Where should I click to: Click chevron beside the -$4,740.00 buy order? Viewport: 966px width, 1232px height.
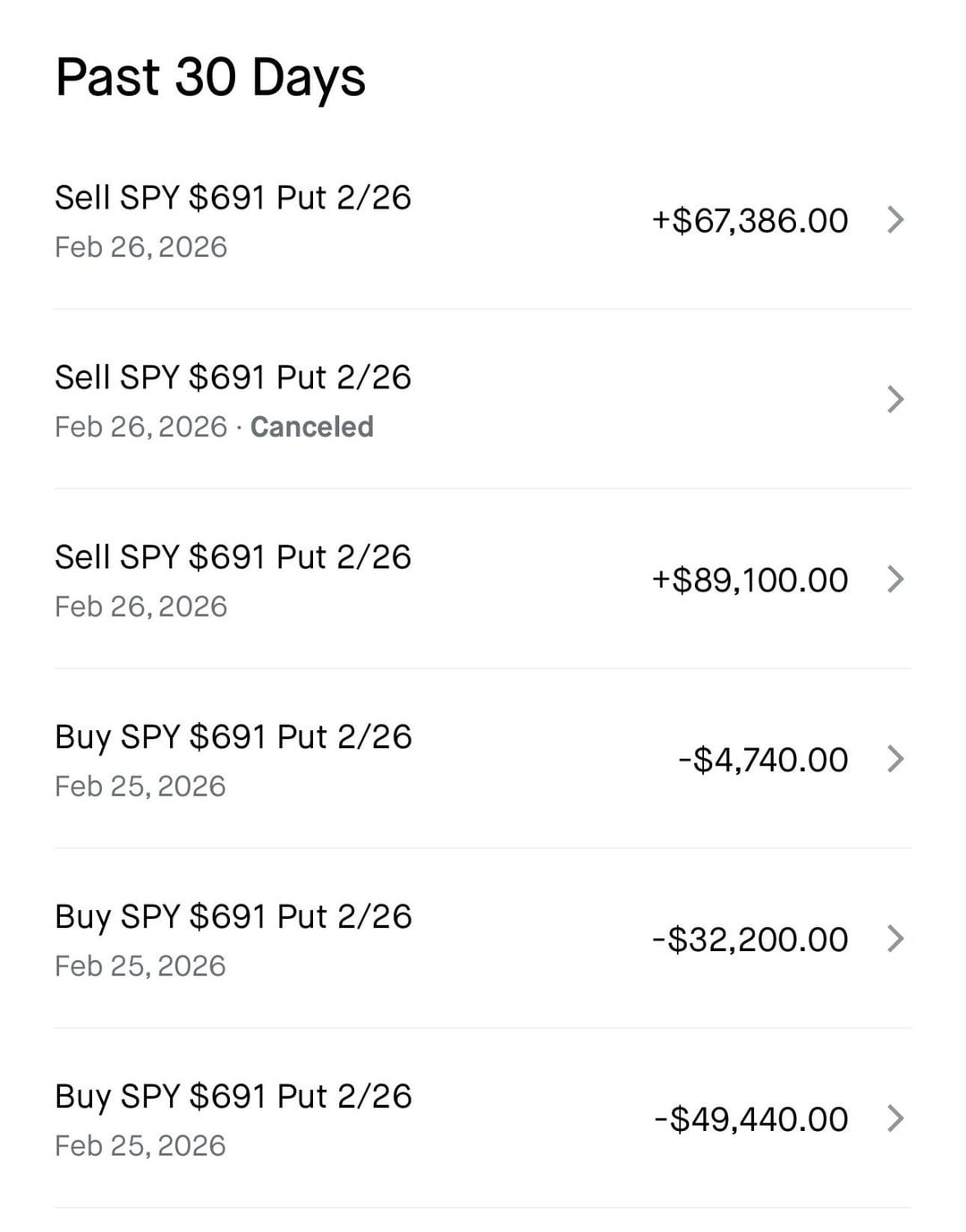[x=895, y=760]
